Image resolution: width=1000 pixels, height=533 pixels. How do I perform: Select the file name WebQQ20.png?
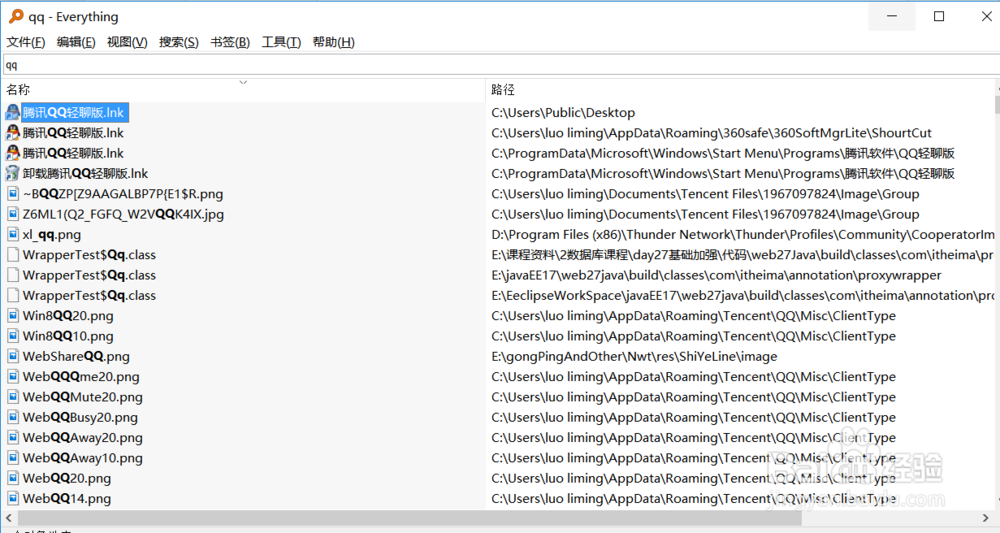(x=67, y=478)
